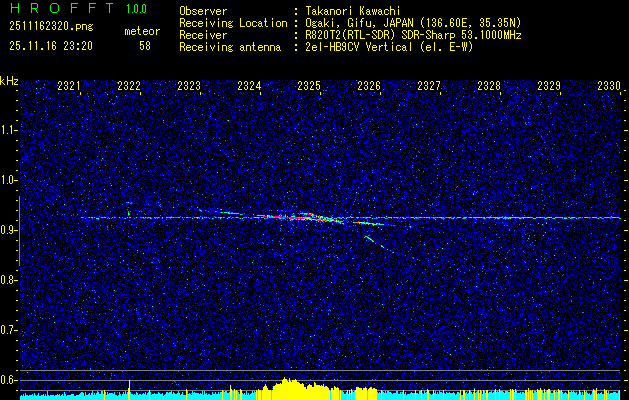This screenshot has height=400, width=629.
Task: Click the timestamp 25.11.16 23:20
Action: click(51, 46)
